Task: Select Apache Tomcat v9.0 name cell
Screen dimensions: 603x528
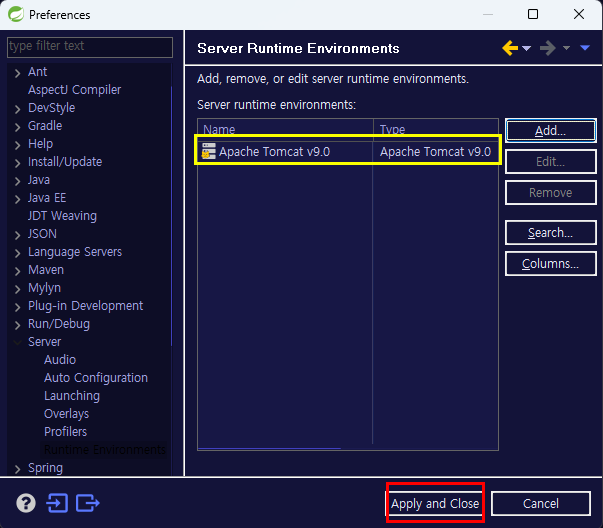Action: pyautogui.click(x=285, y=152)
